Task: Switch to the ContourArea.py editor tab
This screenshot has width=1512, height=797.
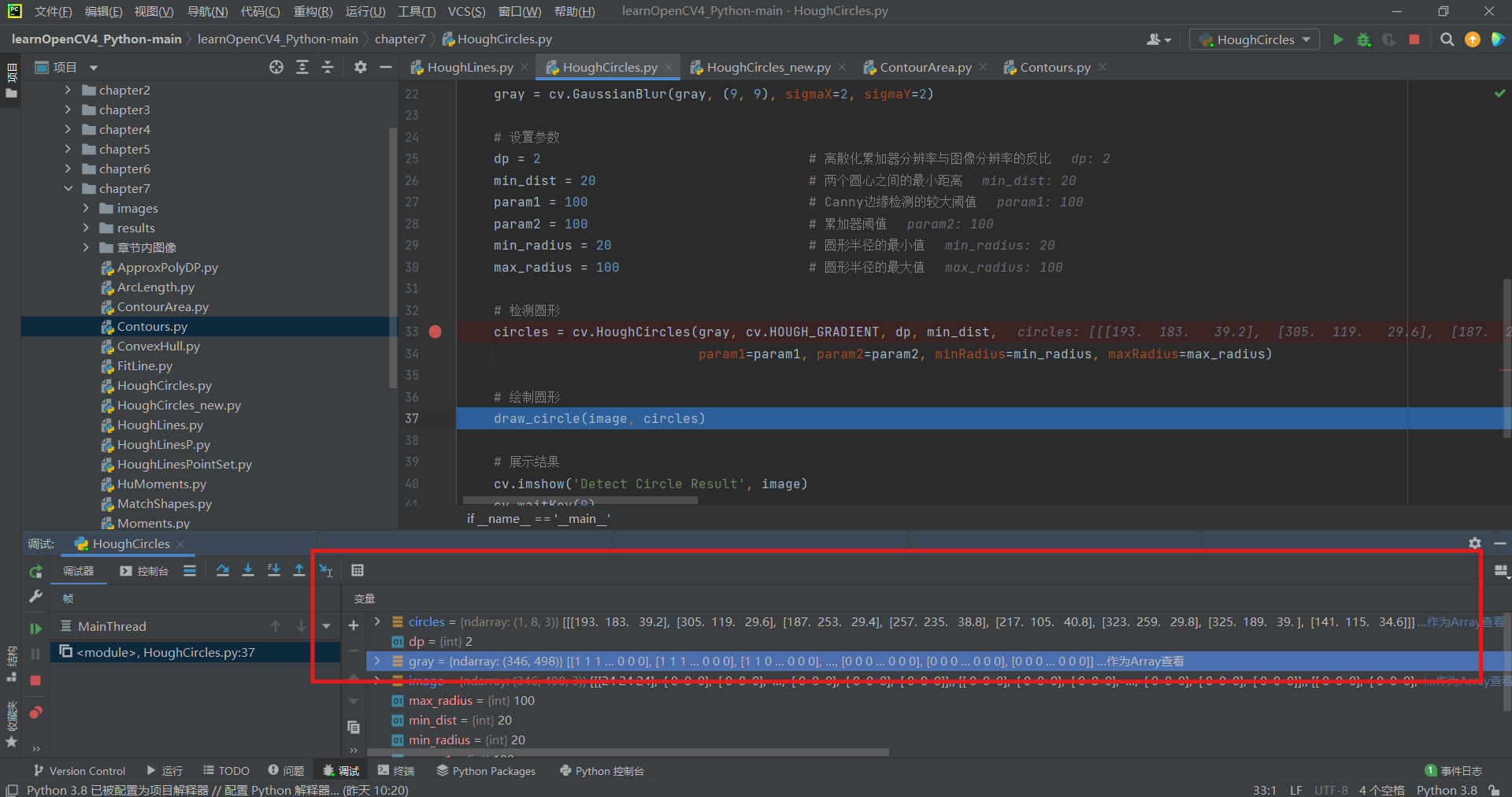Action: [925, 67]
